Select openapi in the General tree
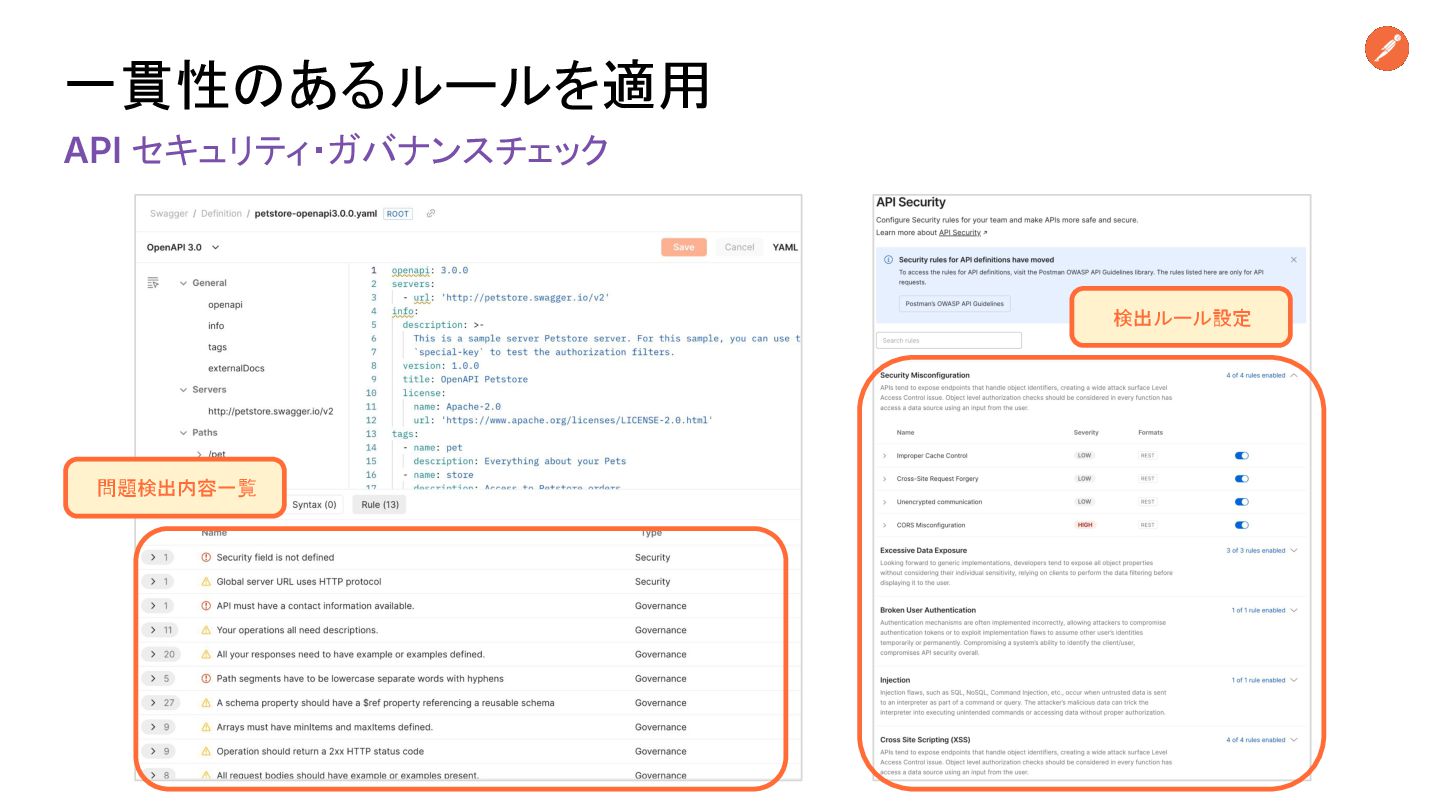This screenshot has height=810, width=1440. click(x=225, y=304)
